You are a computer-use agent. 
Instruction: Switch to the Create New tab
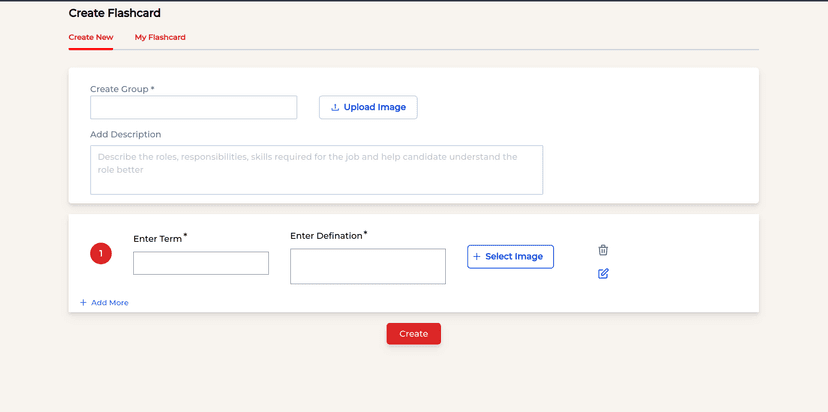click(91, 37)
